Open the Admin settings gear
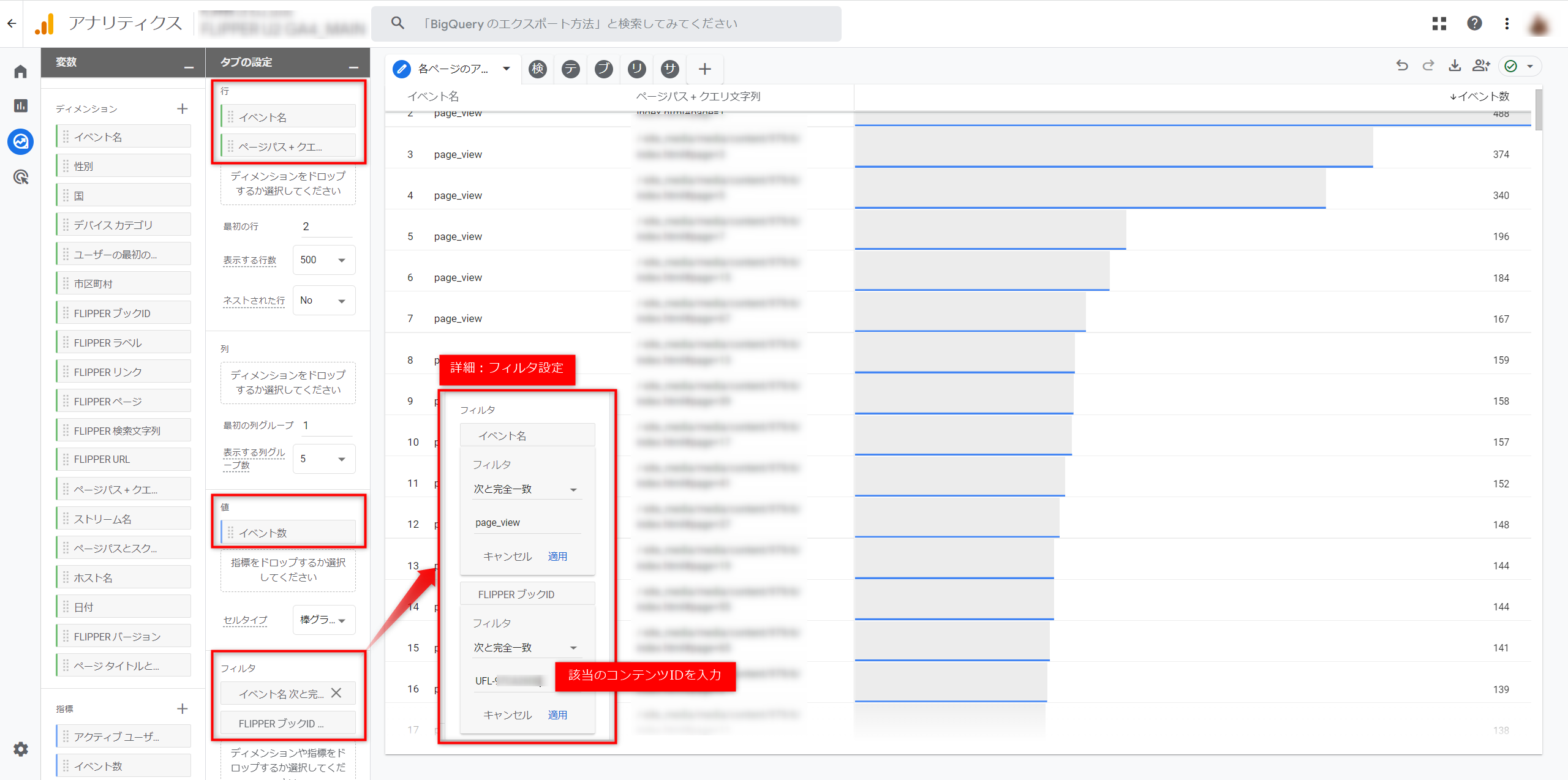This screenshot has height=780, width=1568. tap(21, 749)
